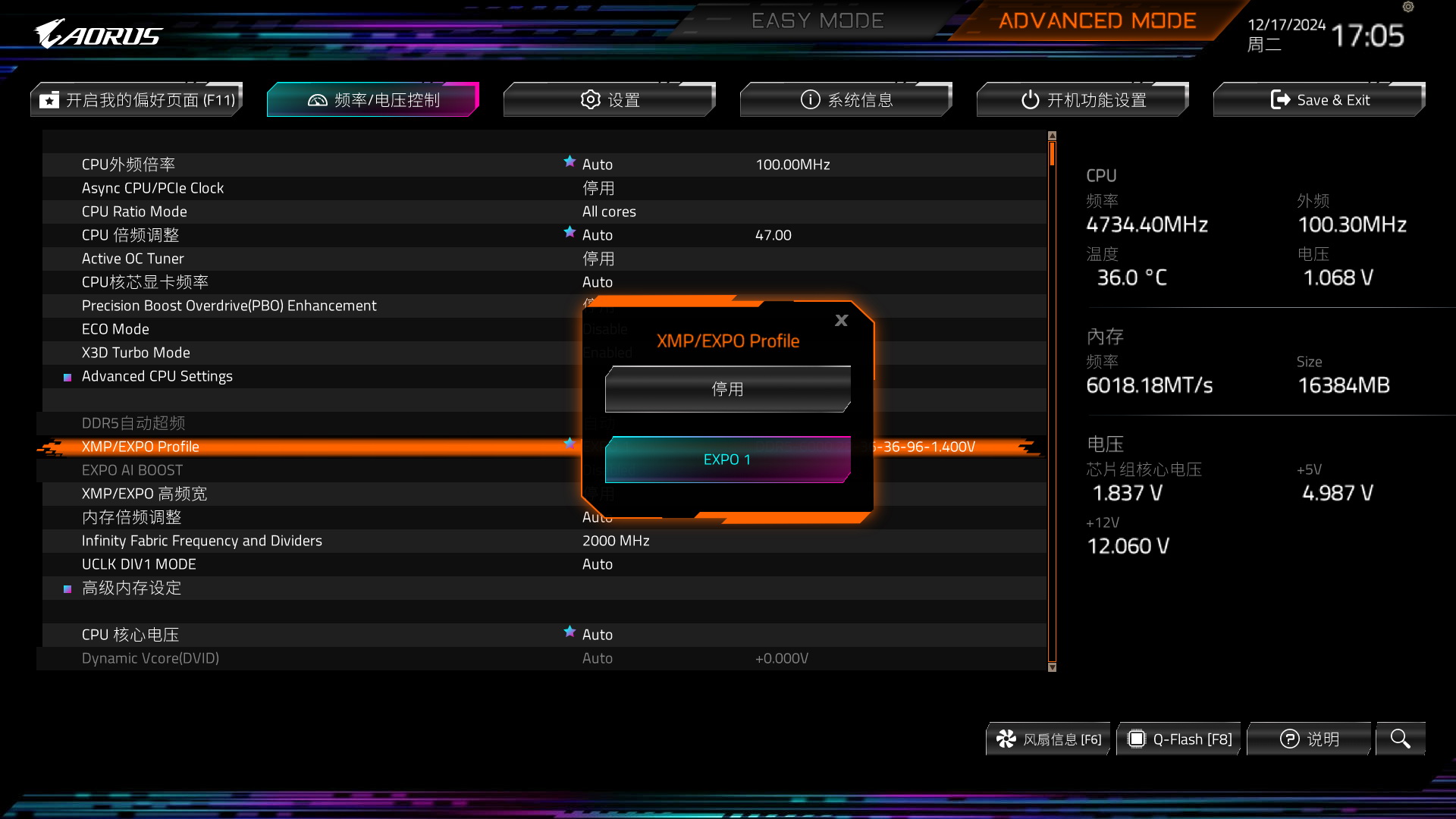The image size is (1456, 819).
Task: Open 开启我的偏好页面 (F11) tab
Action: [136, 99]
